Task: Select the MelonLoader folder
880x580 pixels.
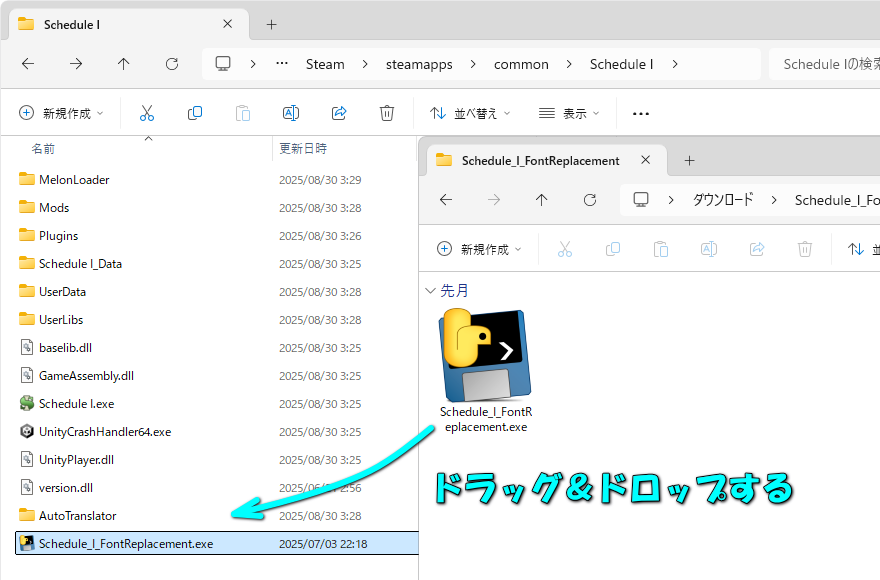Action: coord(74,180)
